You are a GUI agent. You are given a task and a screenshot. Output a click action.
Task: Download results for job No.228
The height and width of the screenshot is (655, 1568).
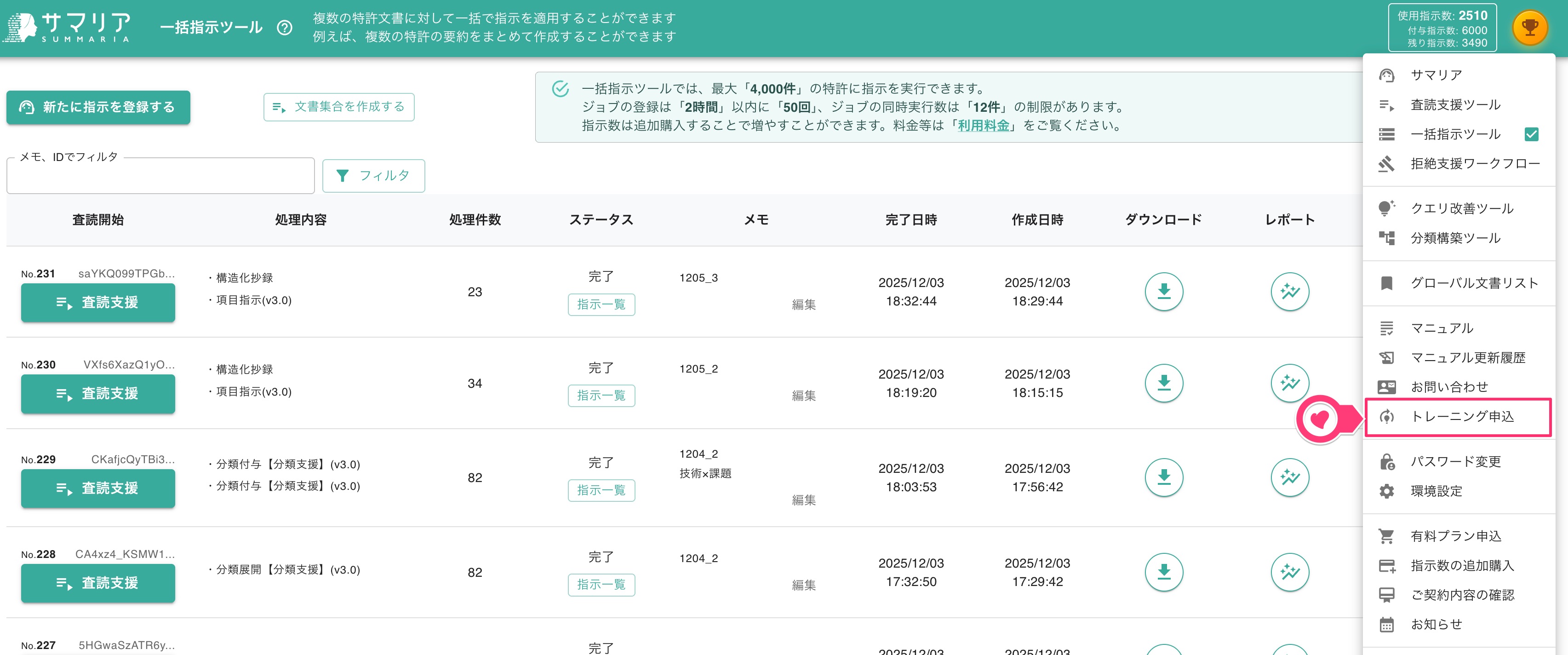pos(1163,572)
